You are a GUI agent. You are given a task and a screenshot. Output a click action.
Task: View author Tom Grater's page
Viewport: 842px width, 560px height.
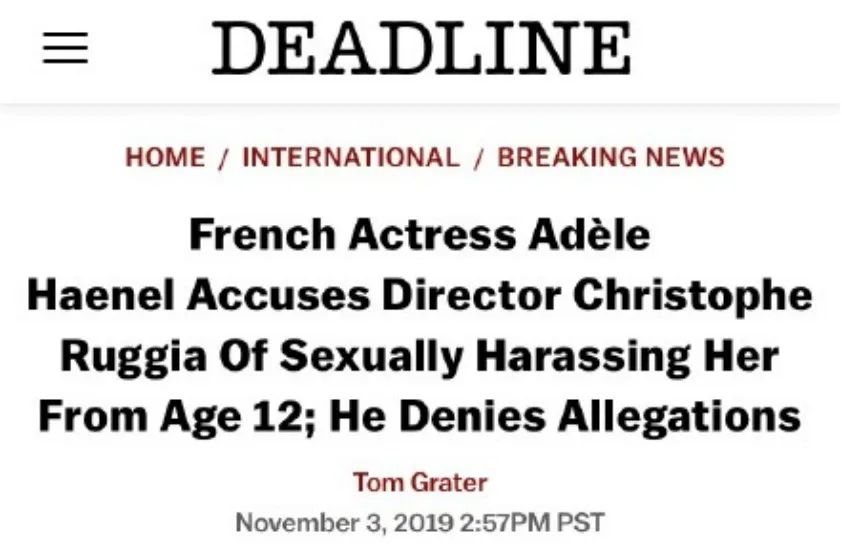[x=420, y=483]
